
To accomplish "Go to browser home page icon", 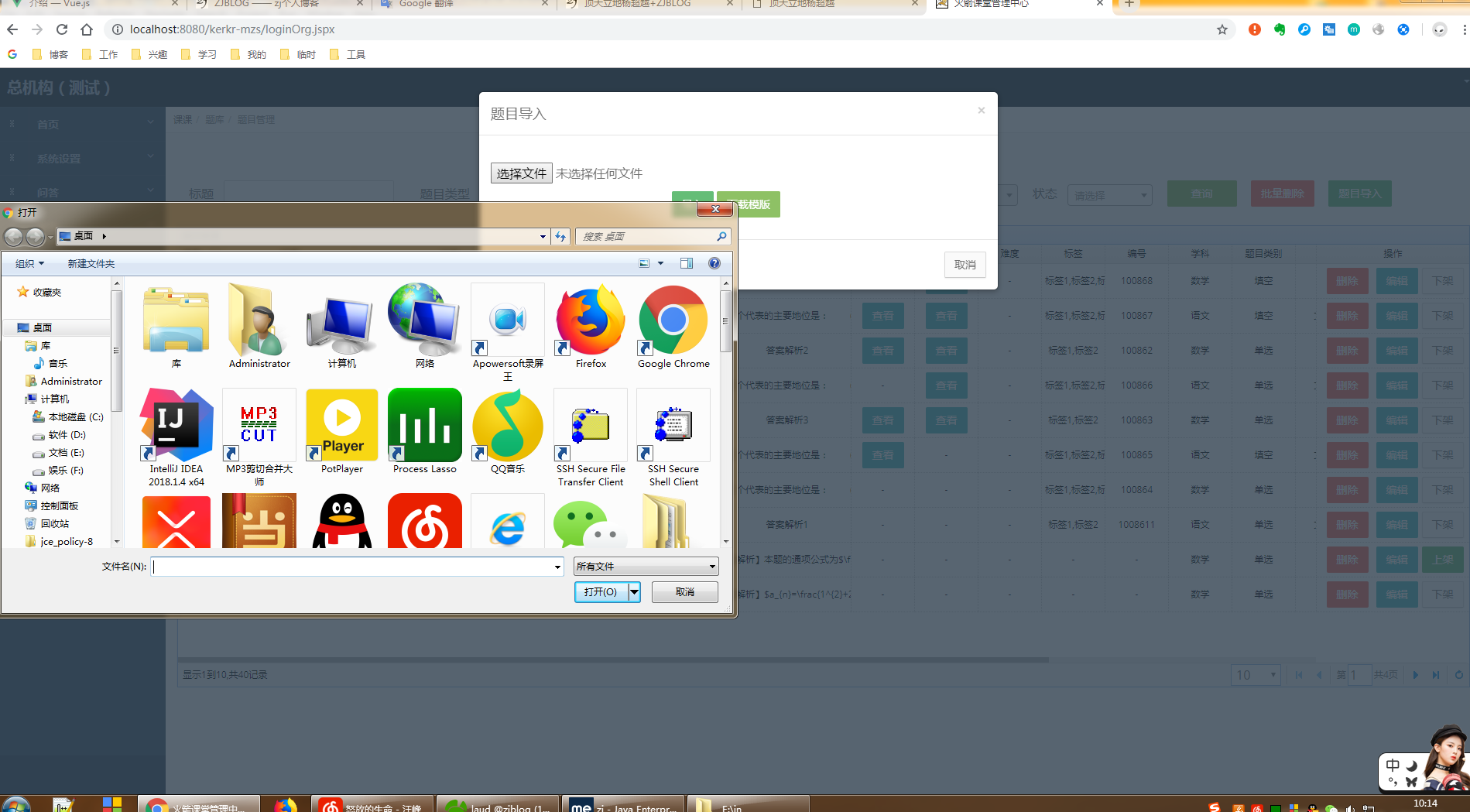I will coord(87,29).
